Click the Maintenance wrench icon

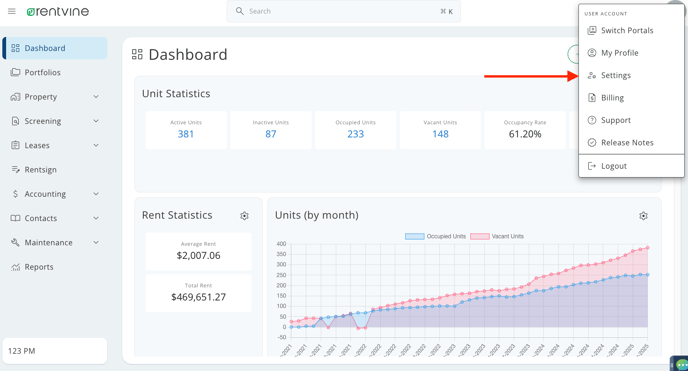pos(15,243)
